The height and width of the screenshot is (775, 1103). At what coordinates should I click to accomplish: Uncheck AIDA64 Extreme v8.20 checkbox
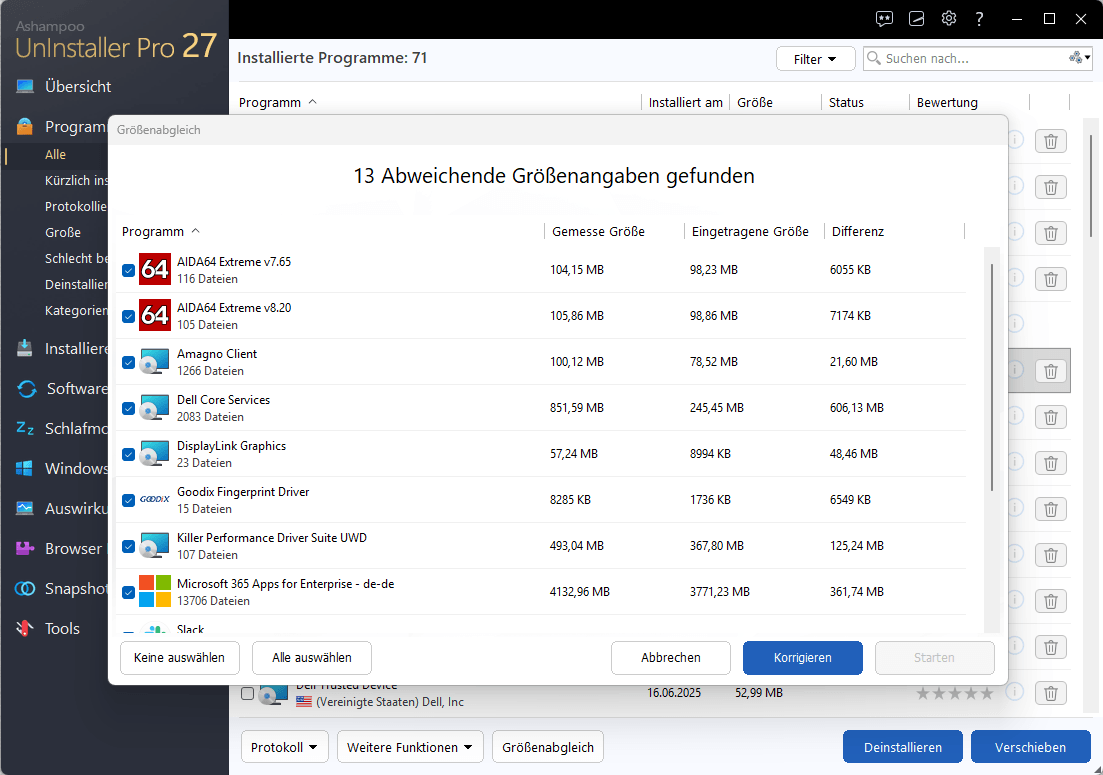(x=128, y=316)
